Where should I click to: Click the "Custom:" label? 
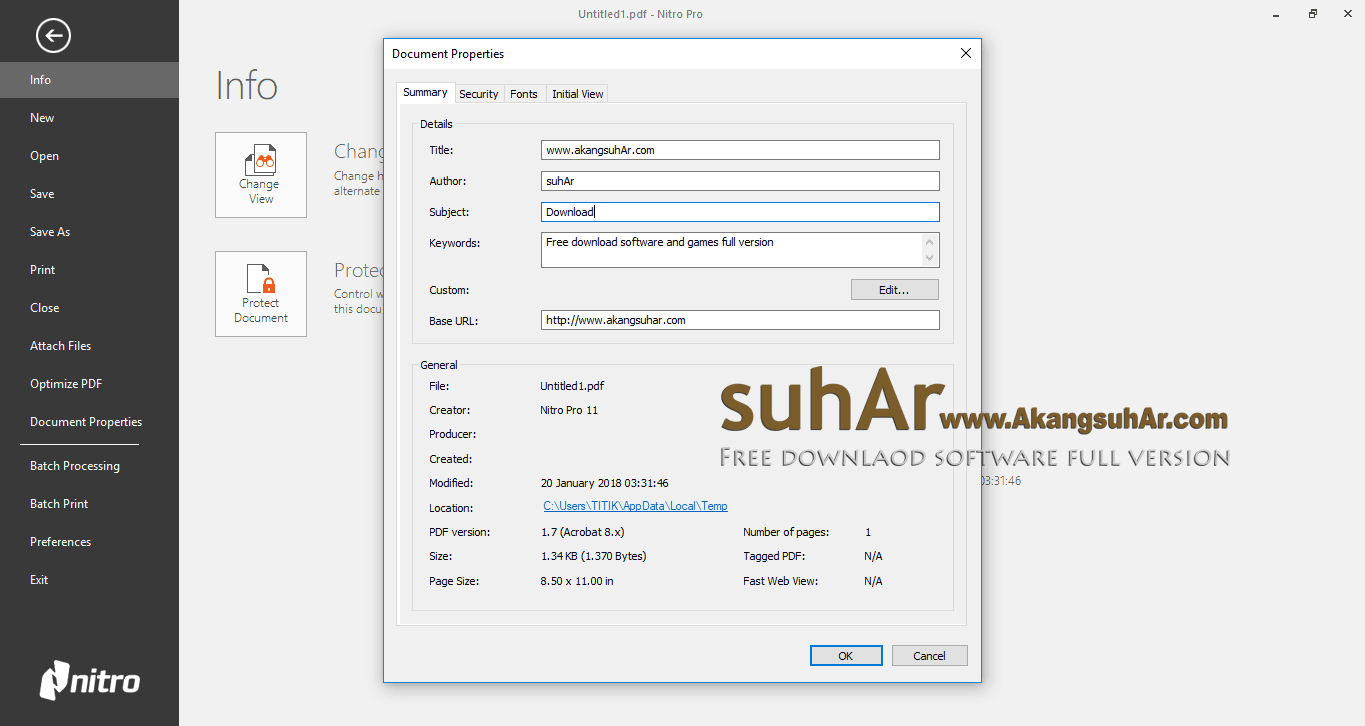pos(449,290)
